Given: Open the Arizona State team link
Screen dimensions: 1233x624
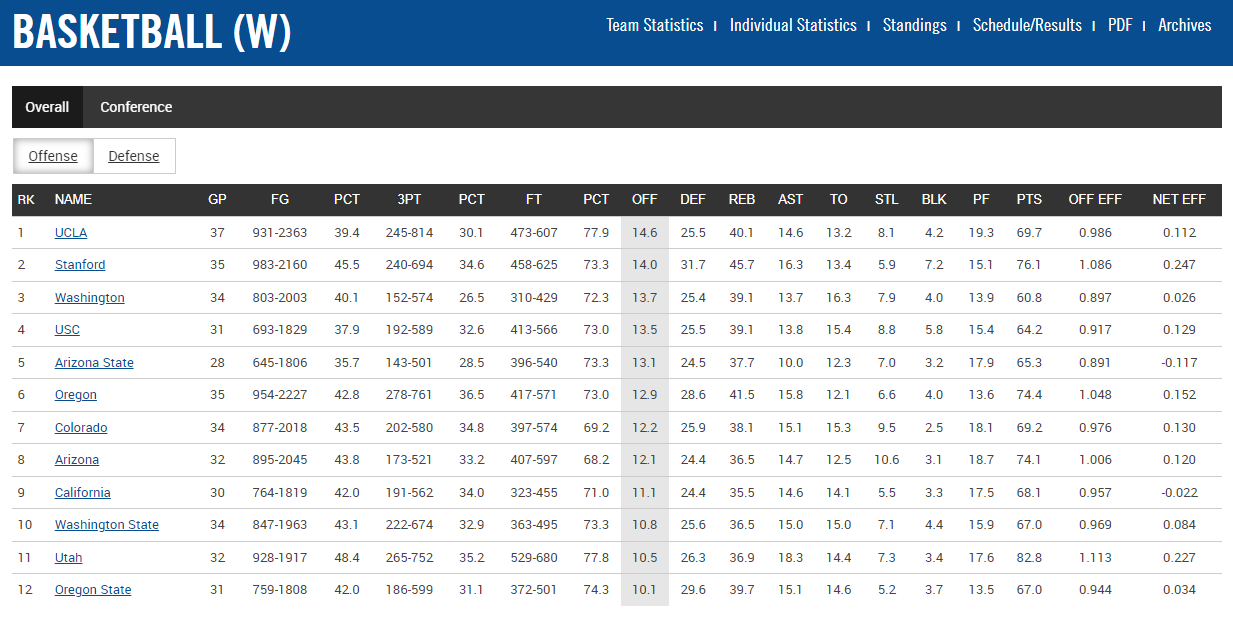Looking at the screenshot, I should tap(94, 363).
